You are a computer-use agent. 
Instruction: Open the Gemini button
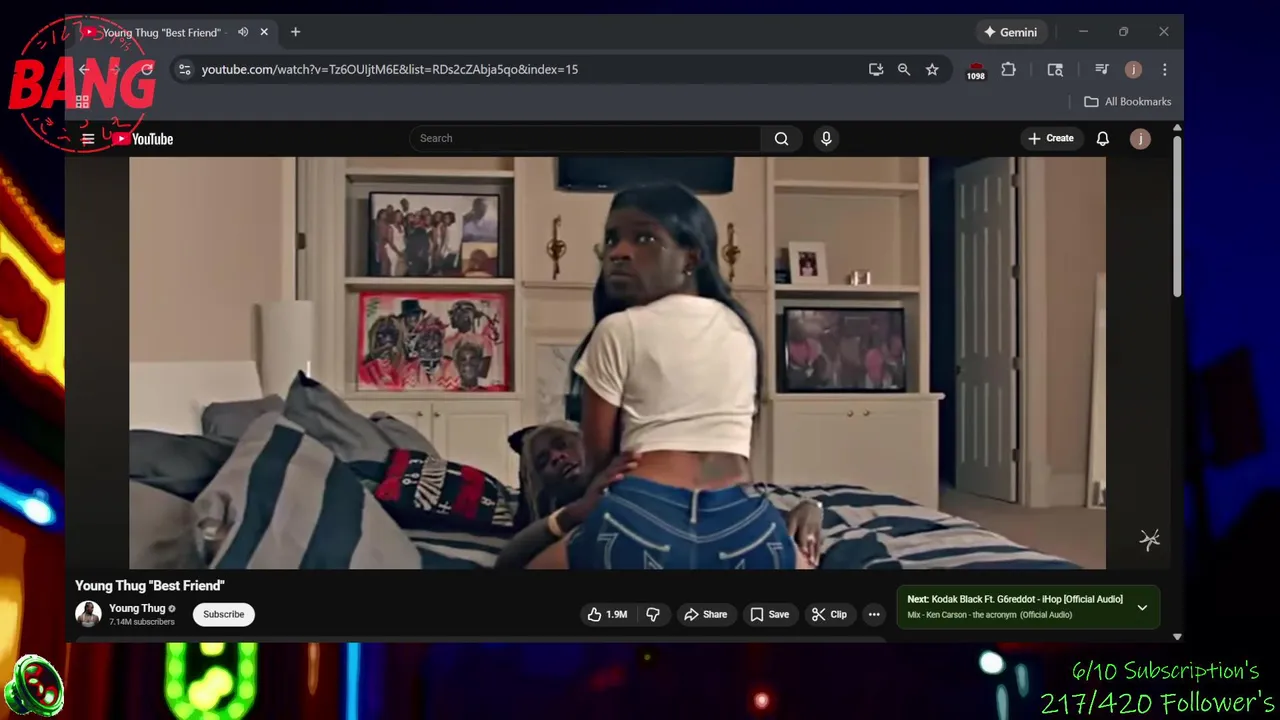[x=1010, y=32]
